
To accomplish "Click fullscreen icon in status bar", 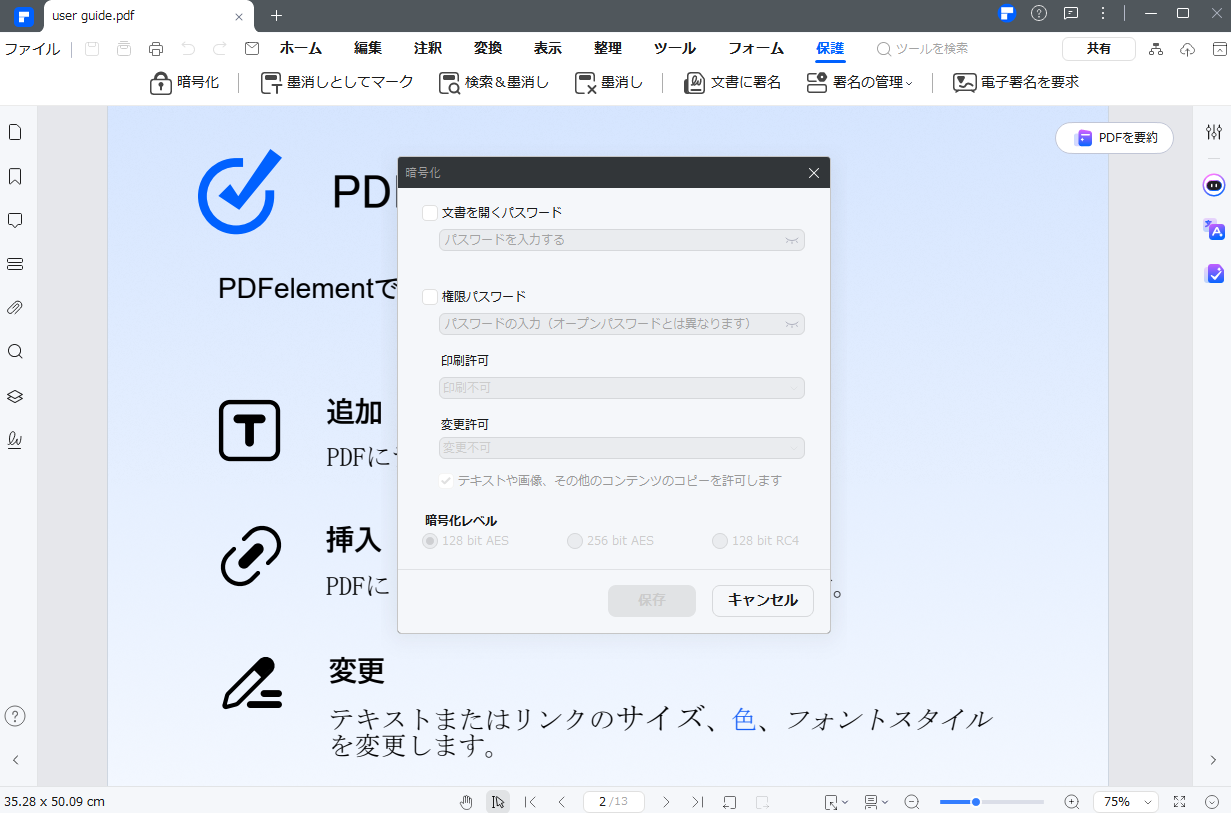I will click(1180, 802).
